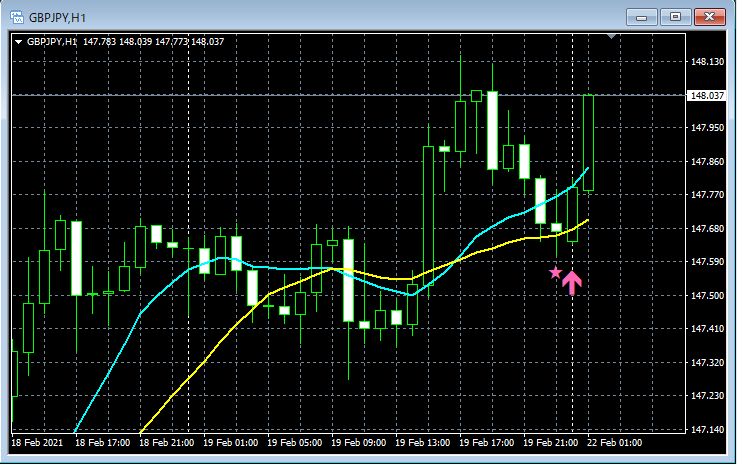Click the 22 Feb 01:00 time label
Image resolution: width=738 pixels, height=464 pixels.
[614, 443]
